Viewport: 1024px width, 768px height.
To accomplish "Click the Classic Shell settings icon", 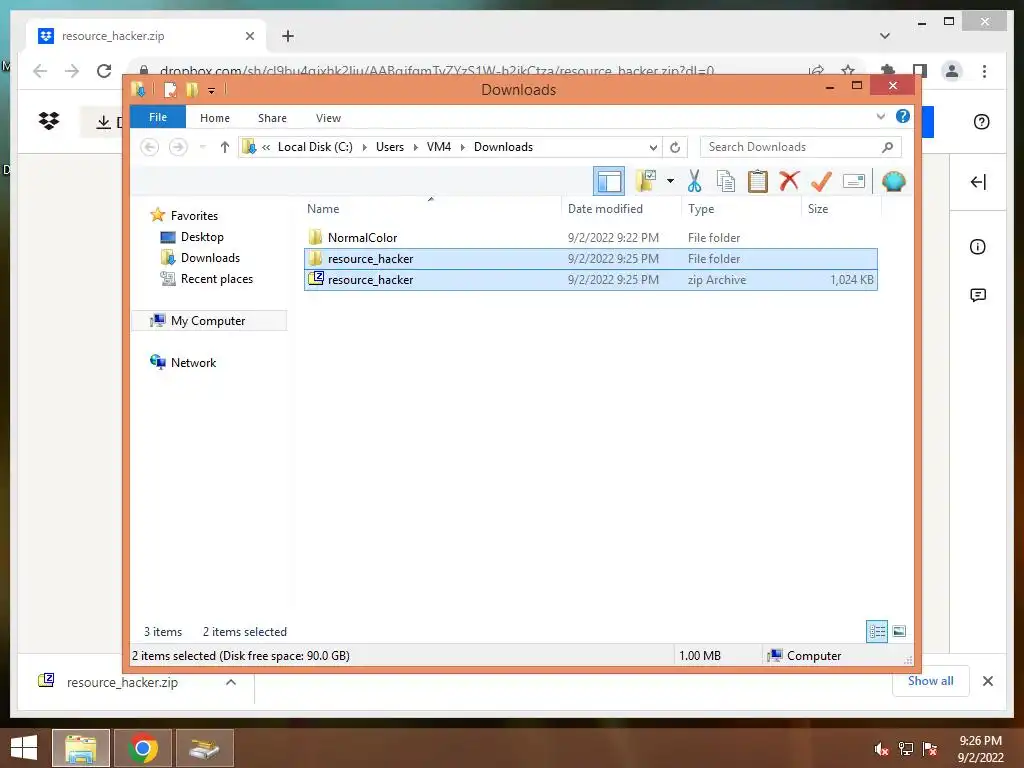I will (893, 181).
